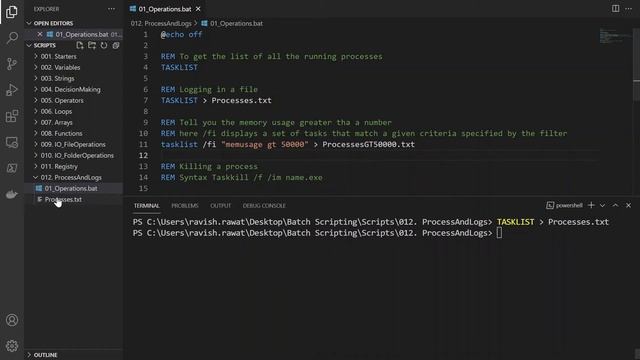This screenshot has height=360, width=640.
Task: Collapse all folders in SCRIPTS explorer
Action: click(116, 45)
